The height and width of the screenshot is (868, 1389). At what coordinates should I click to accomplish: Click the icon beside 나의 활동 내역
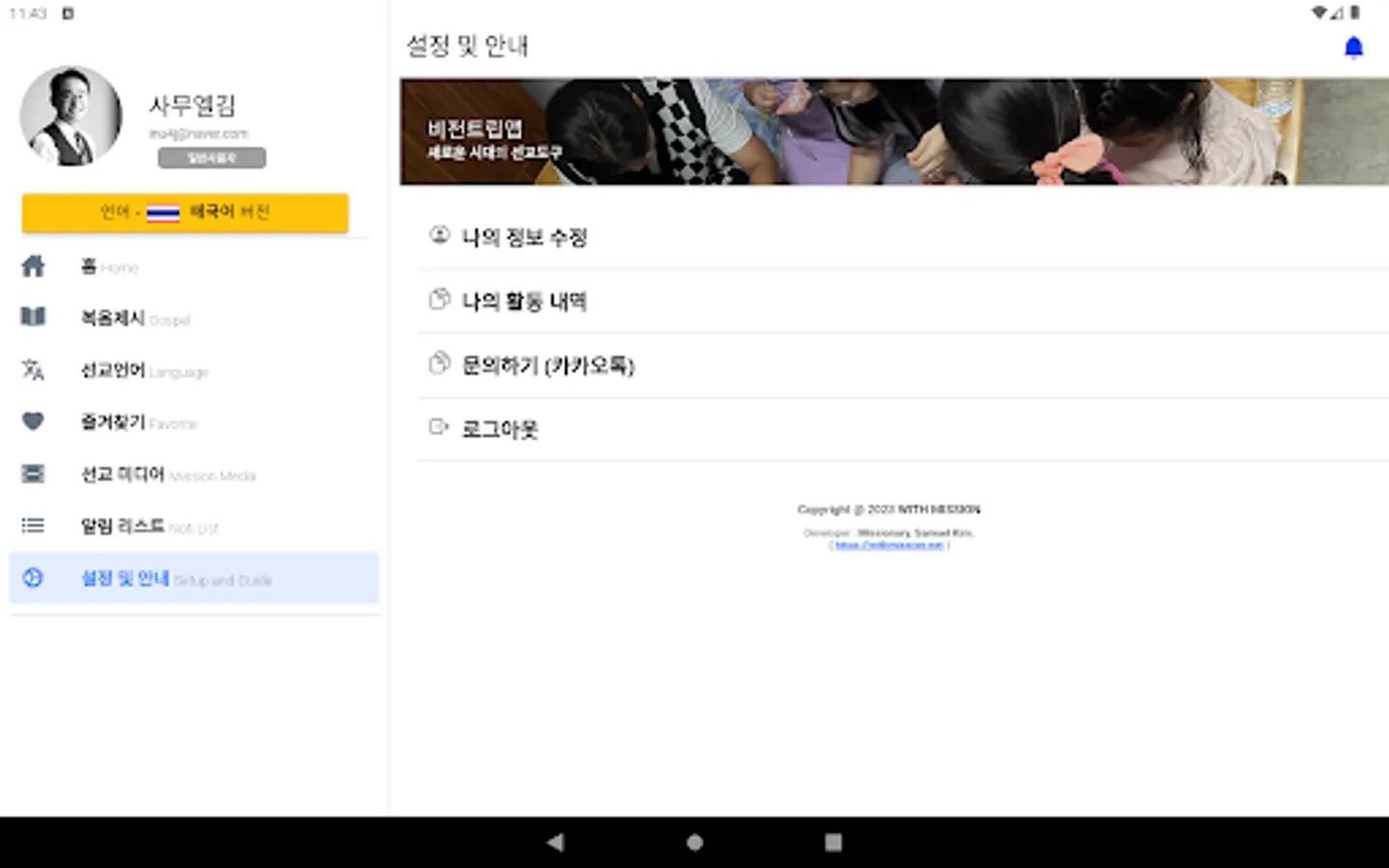tap(440, 299)
